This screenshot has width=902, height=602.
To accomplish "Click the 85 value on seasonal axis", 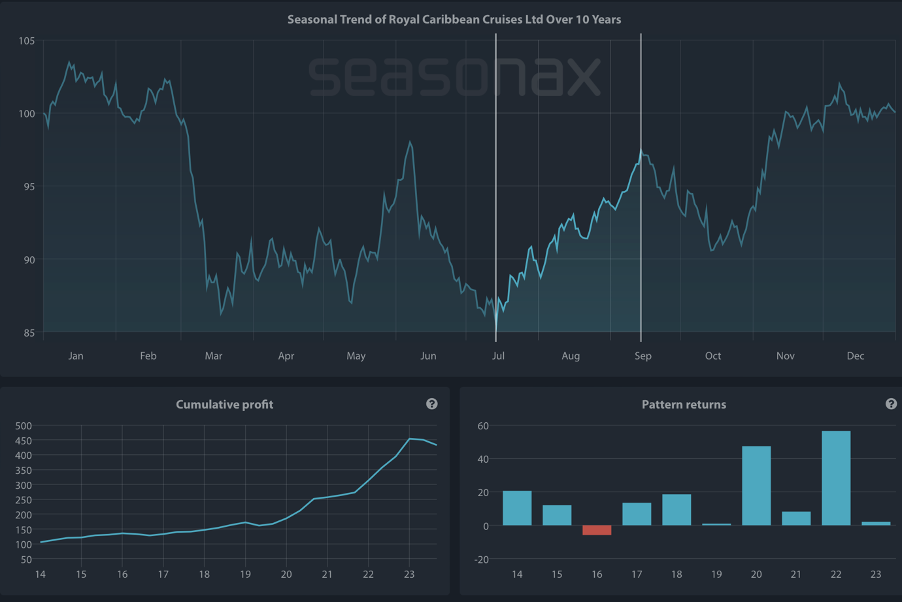I will [x=29, y=333].
